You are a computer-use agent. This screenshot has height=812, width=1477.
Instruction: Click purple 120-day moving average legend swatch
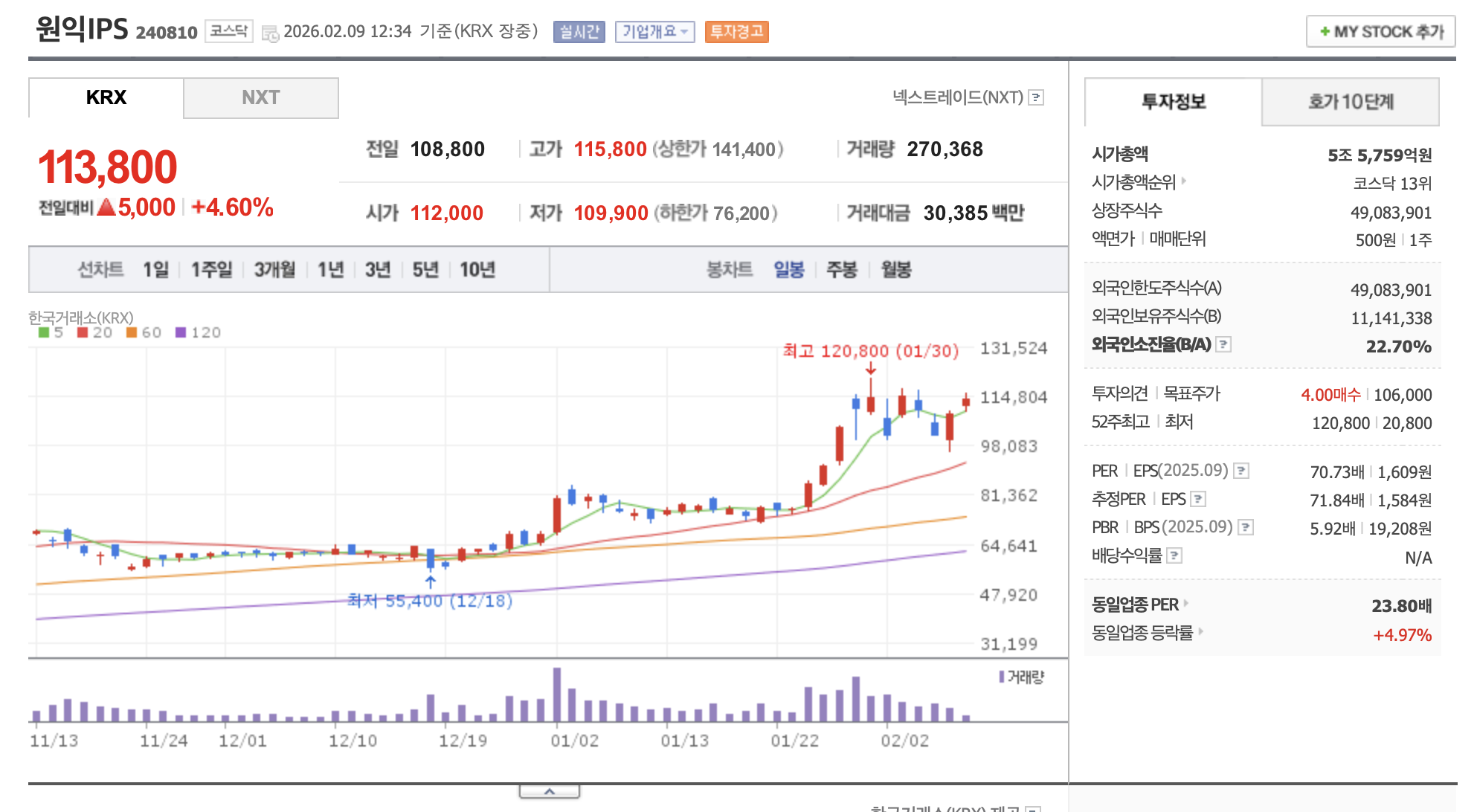(x=181, y=332)
